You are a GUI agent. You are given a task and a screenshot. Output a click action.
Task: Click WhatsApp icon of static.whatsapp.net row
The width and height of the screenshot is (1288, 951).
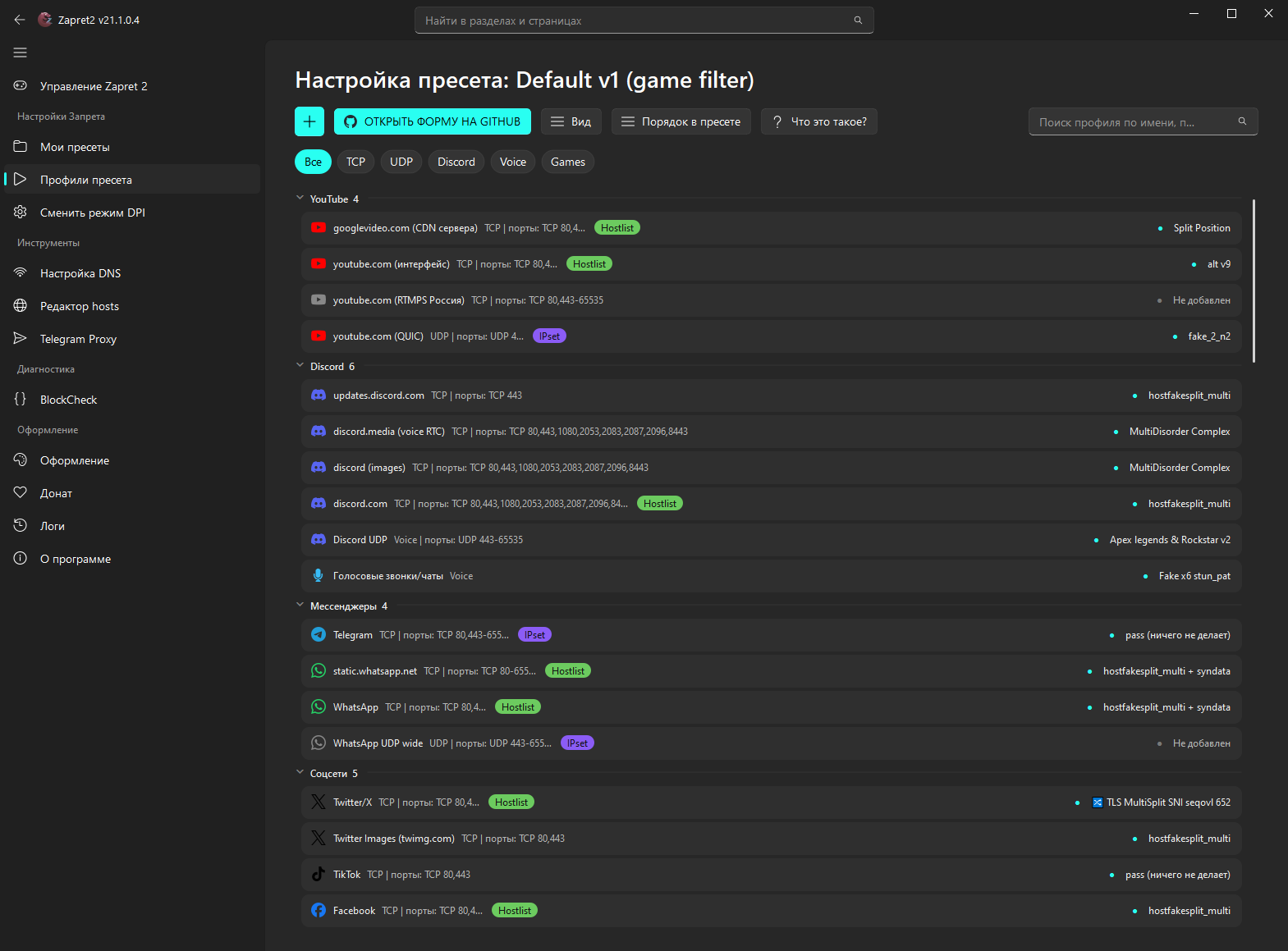point(319,671)
